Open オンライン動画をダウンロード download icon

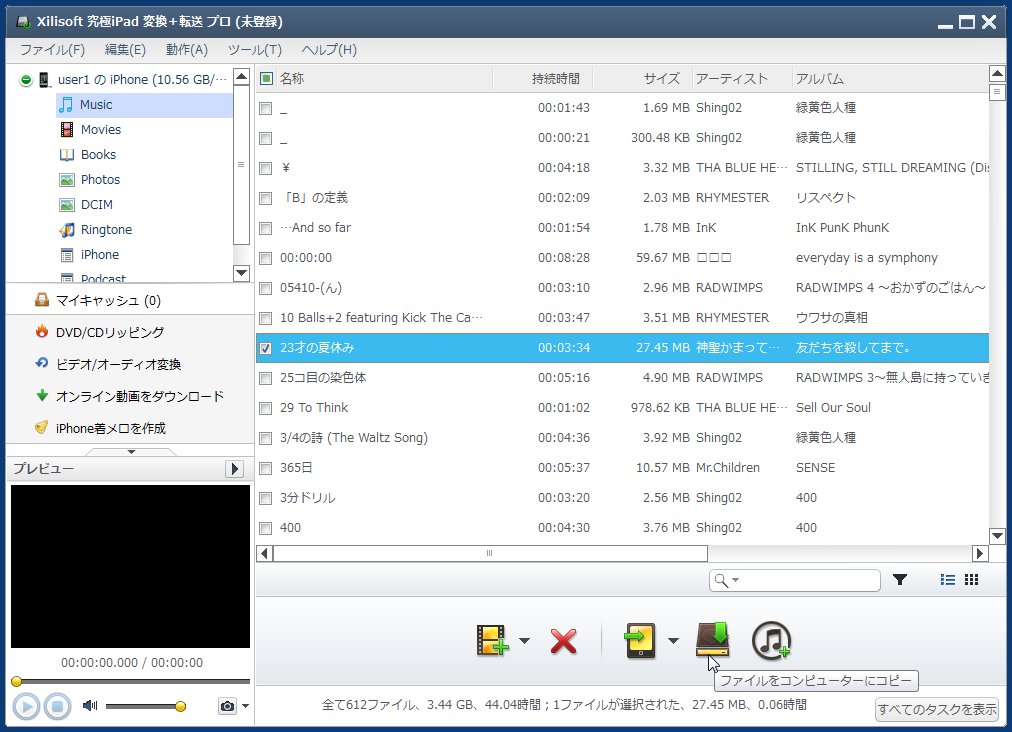pos(42,395)
